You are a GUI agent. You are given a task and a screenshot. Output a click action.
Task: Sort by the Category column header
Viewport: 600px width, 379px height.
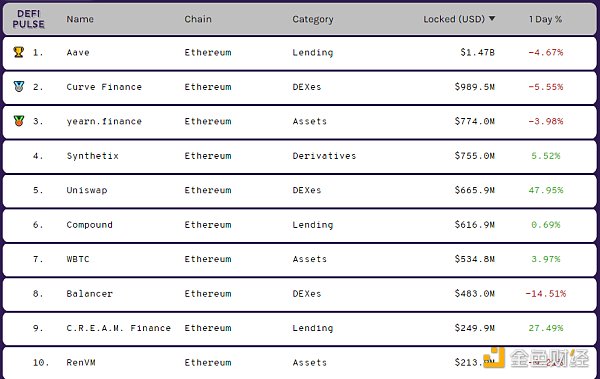(x=313, y=20)
